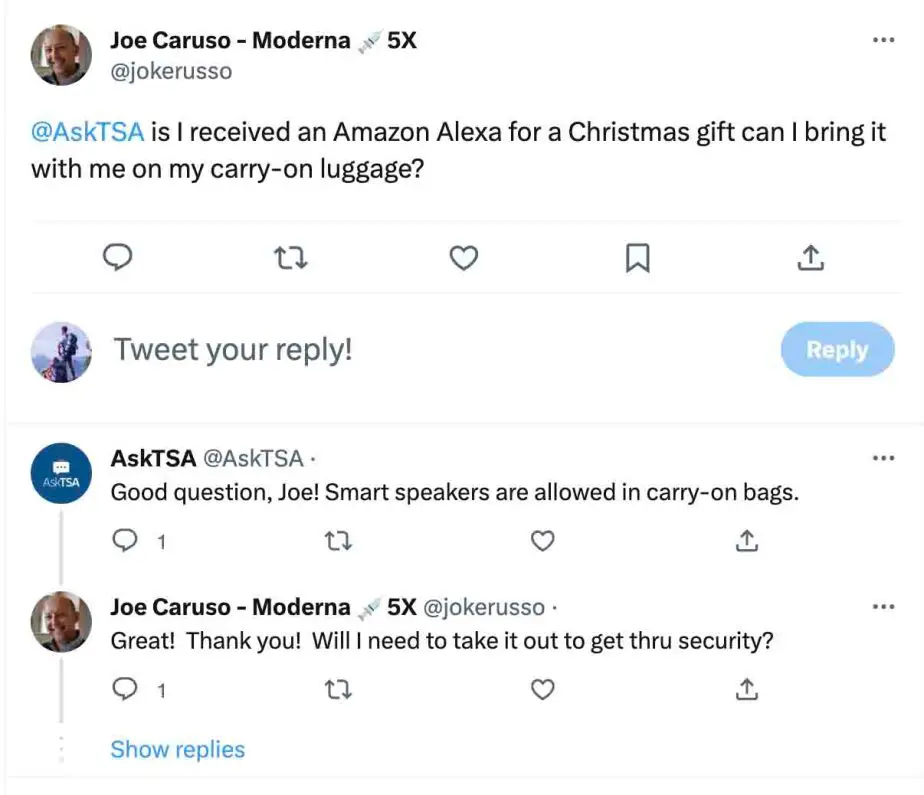Open the reply composer on Joe's tweet
Viewport: 924px width, 795px height.
(117, 258)
